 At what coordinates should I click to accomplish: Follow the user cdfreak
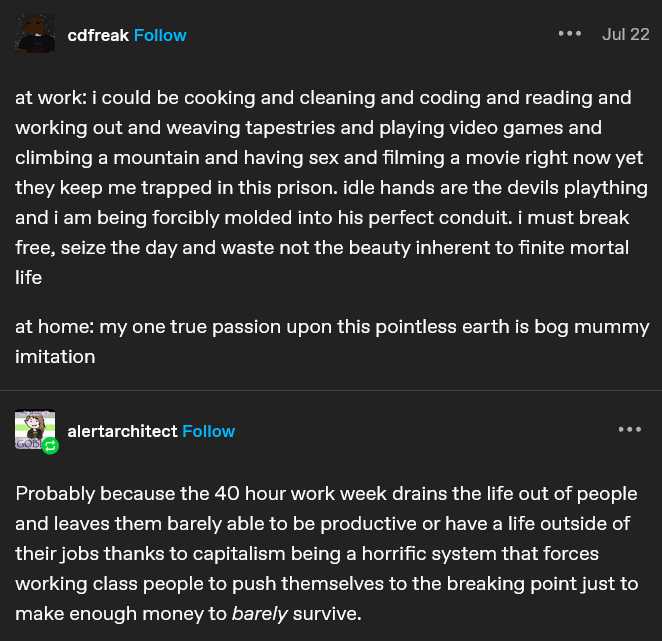[x=160, y=35]
